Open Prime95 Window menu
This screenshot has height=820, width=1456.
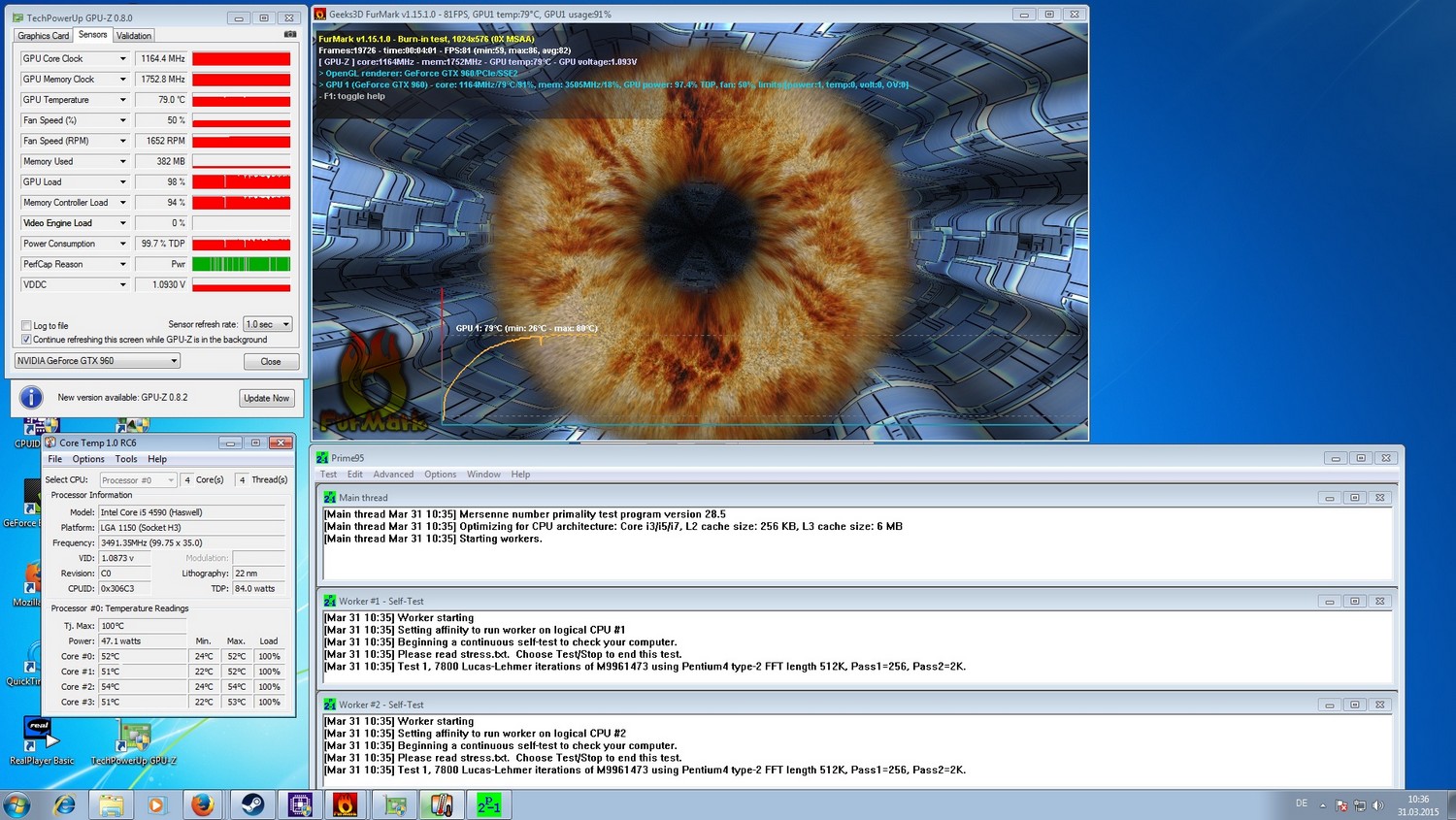click(483, 475)
